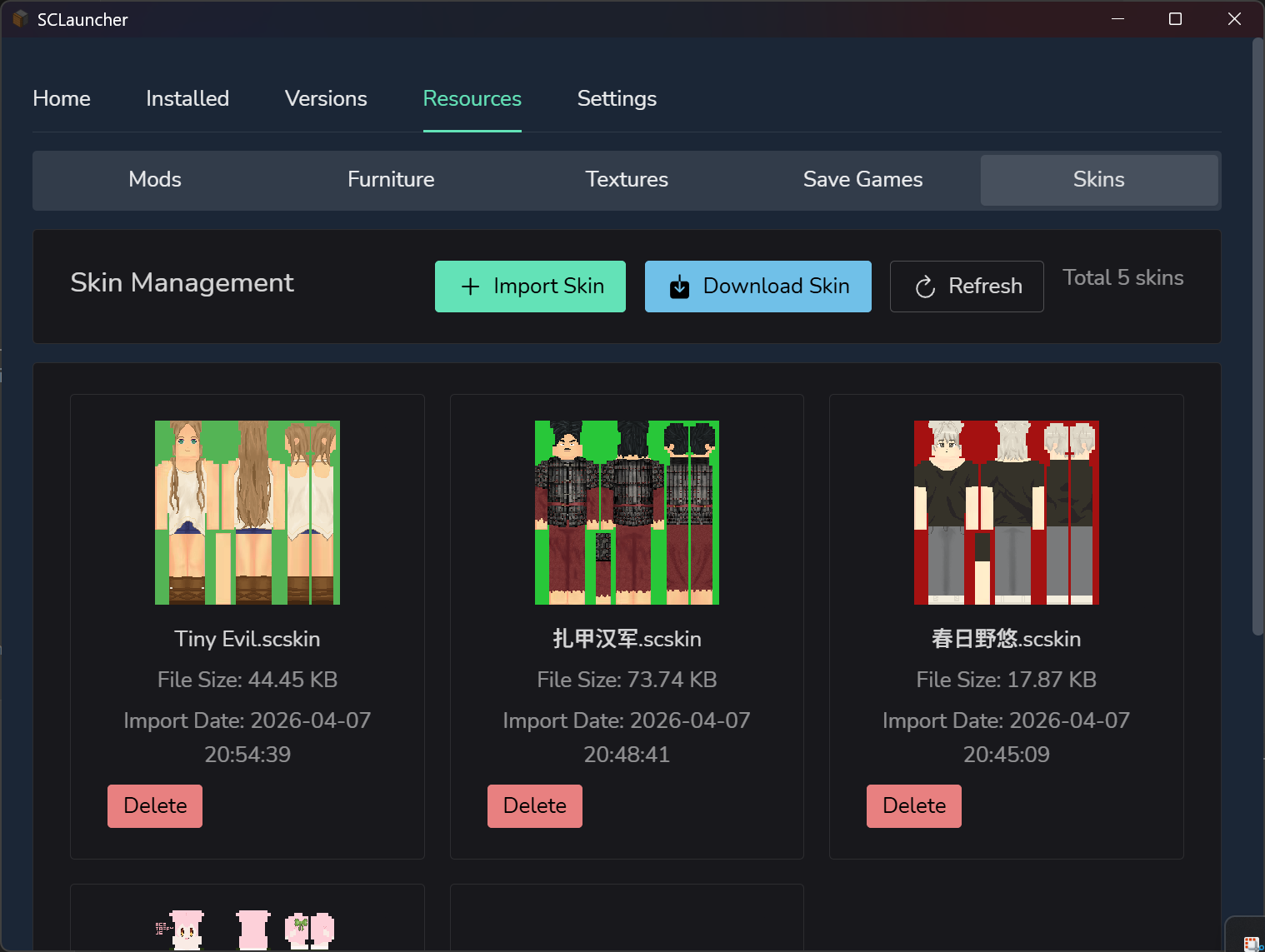1265x952 pixels.
Task: Click the pink skin preview in bottom card
Action: click(247, 930)
